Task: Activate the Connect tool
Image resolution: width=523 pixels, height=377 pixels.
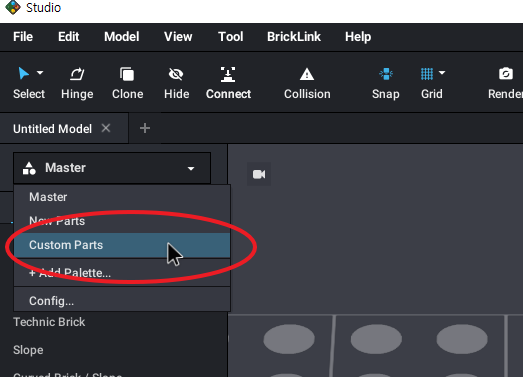Action: tap(228, 83)
